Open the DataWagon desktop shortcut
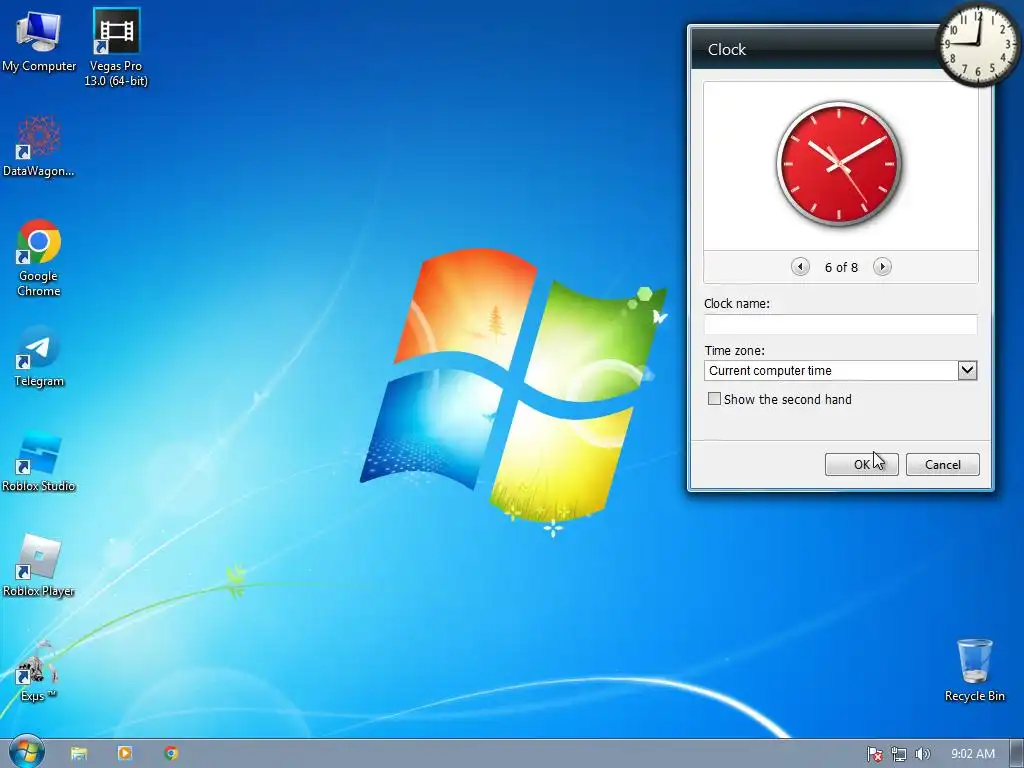1024x768 pixels. (39, 146)
